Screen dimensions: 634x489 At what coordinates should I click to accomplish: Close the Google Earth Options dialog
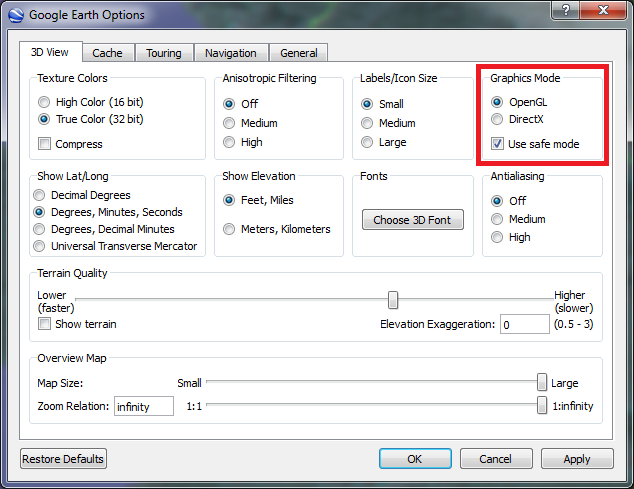pyautogui.click(x=603, y=10)
